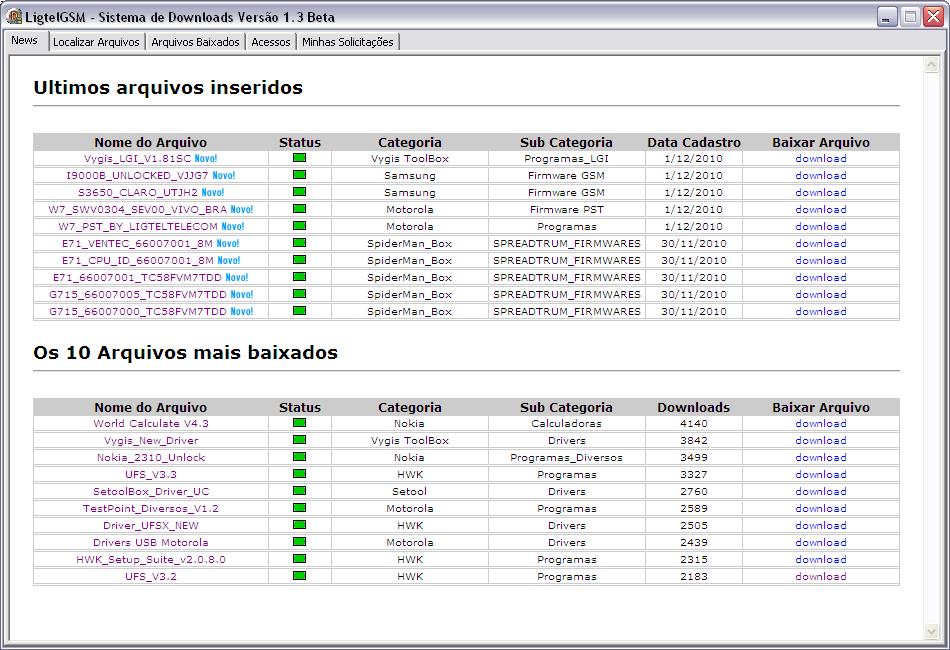Viewport: 950px width, 650px height.
Task: Click status icon for E71_VENTEC_66007001_8M
Action: click(x=299, y=243)
